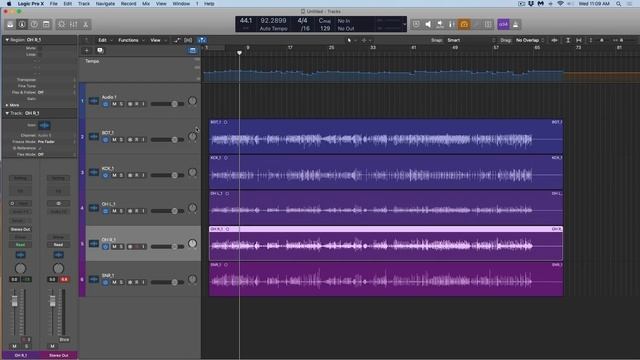Open Spotlight search in menu bar
The width and height of the screenshot is (640, 360).
(618, 4)
